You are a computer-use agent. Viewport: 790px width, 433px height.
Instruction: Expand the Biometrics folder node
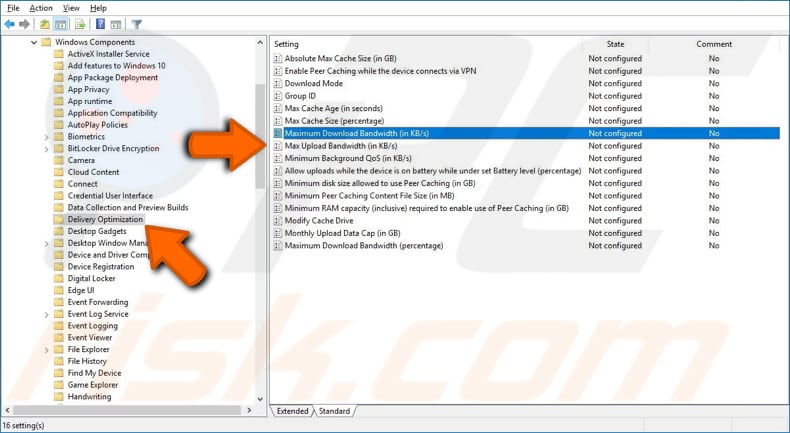point(46,137)
